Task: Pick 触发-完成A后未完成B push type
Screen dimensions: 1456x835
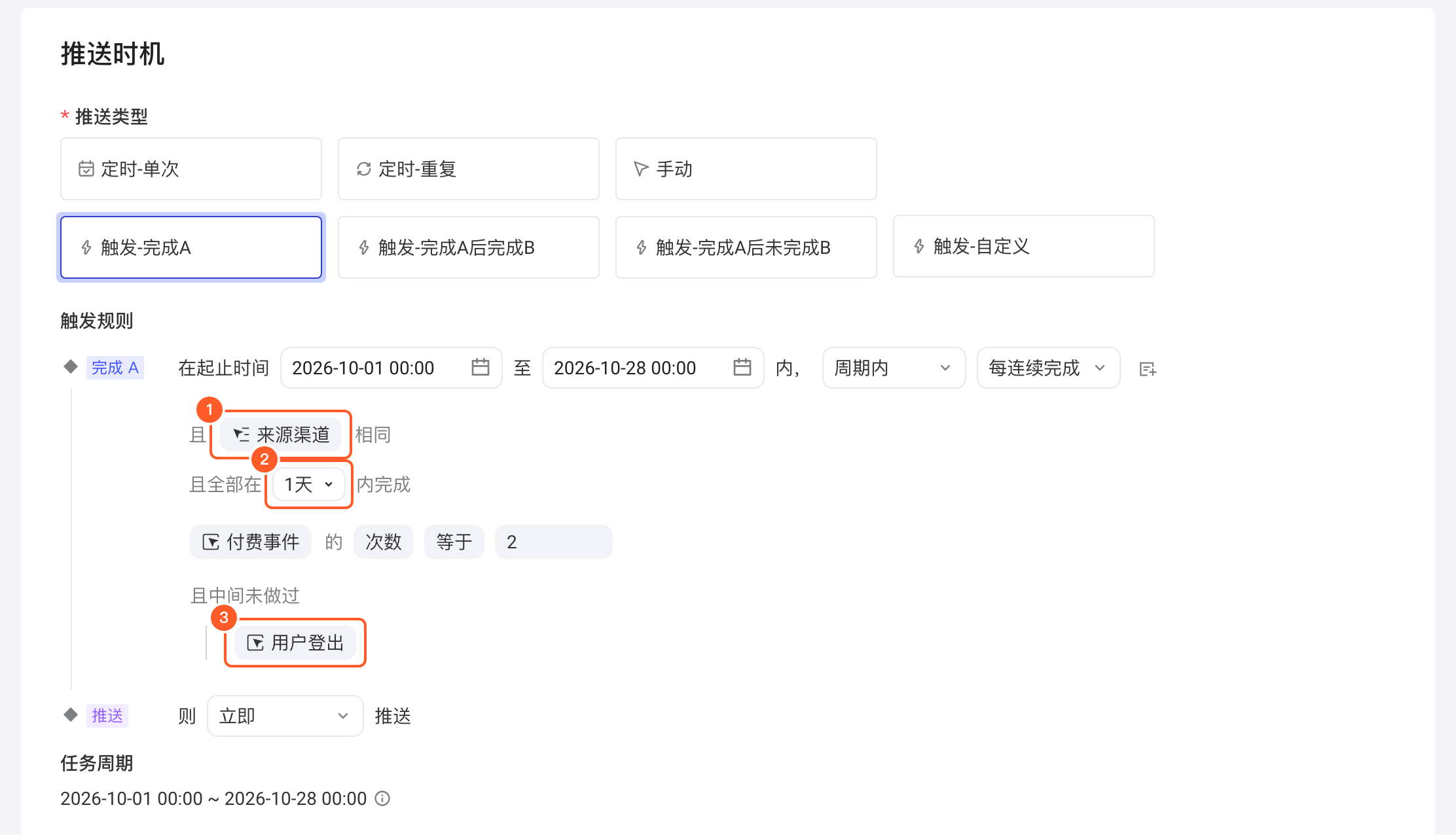Action: (x=746, y=247)
